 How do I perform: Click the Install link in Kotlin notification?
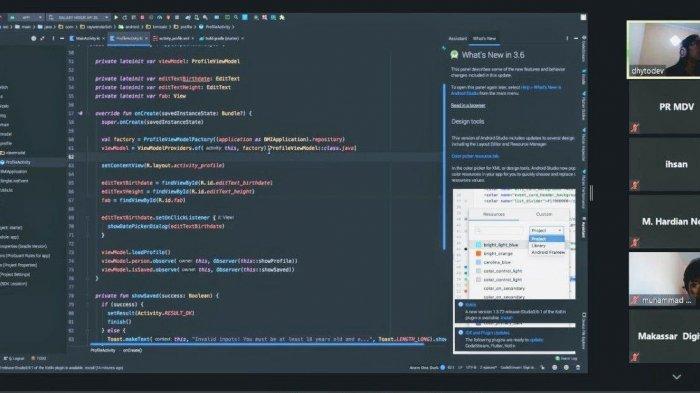pyautogui.click(x=506, y=318)
